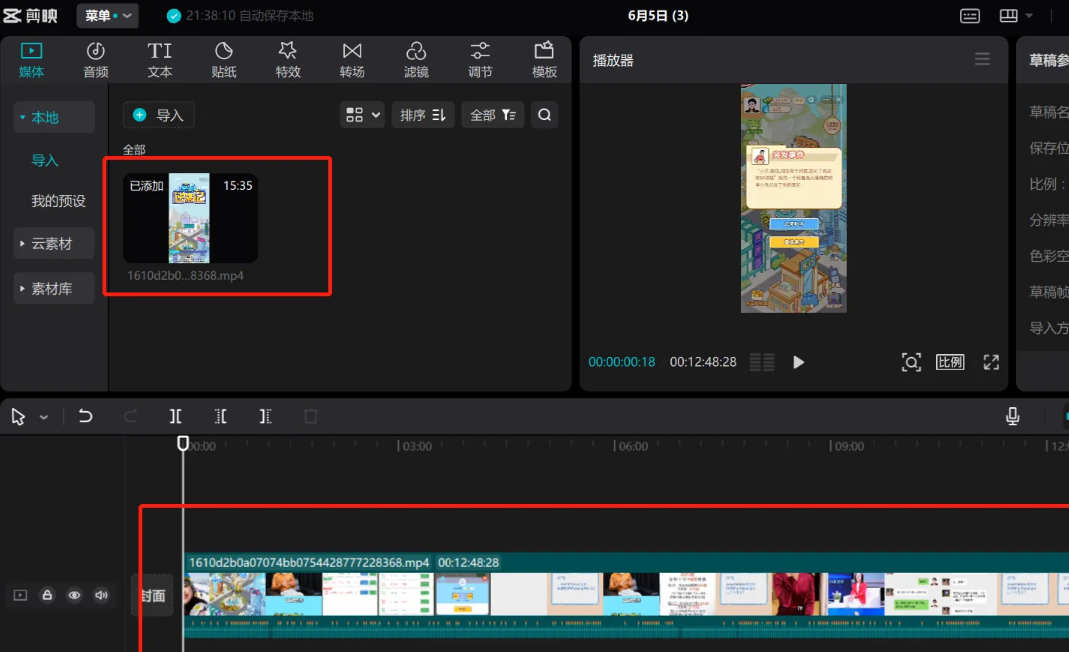The width and height of the screenshot is (1069, 652).
Task: Switch to the 音频 tab
Action: 96,60
